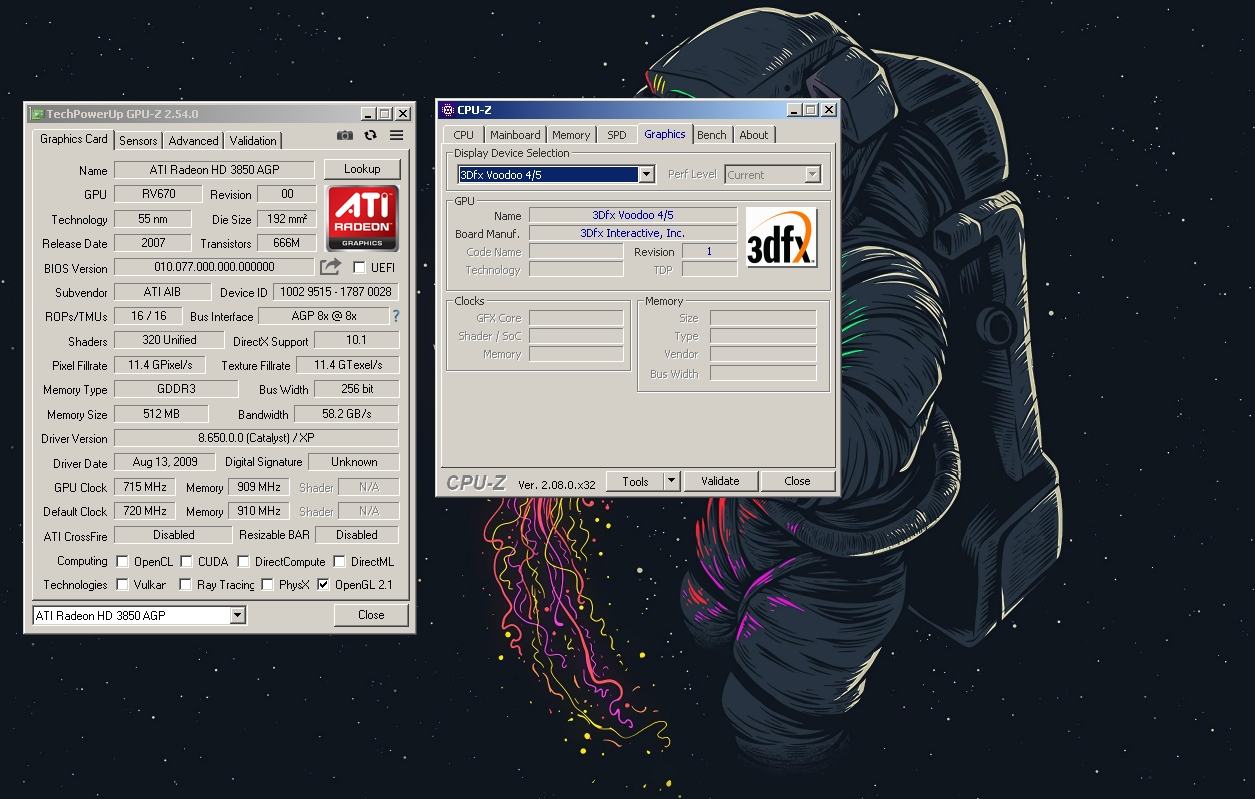Image resolution: width=1255 pixels, height=799 pixels.
Task: Click the 512 MB memory size value
Action: [161, 414]
